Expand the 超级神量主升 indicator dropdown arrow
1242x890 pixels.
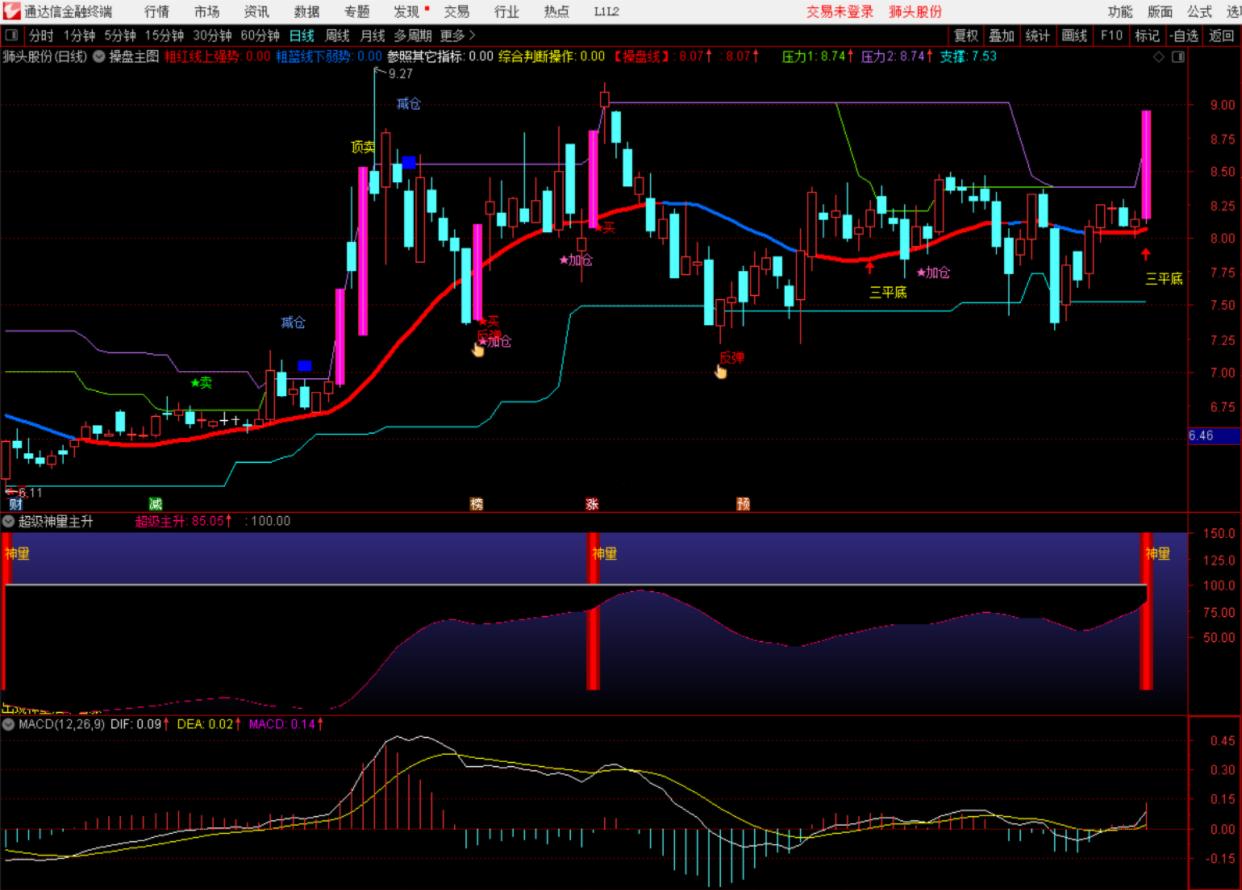coord(9,521)
